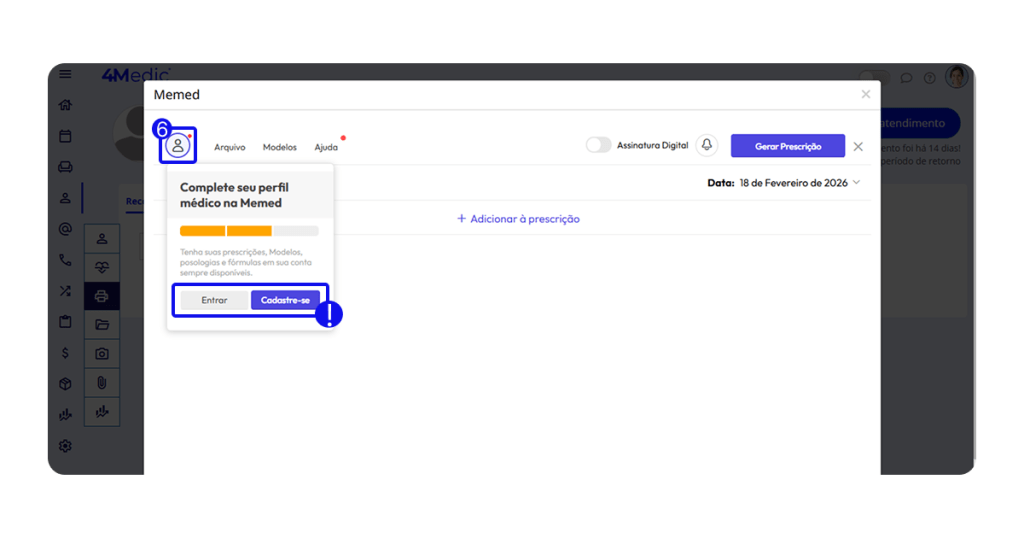Open the Arquivo menu
1024x538 pixels.
[x=230, y=147]
